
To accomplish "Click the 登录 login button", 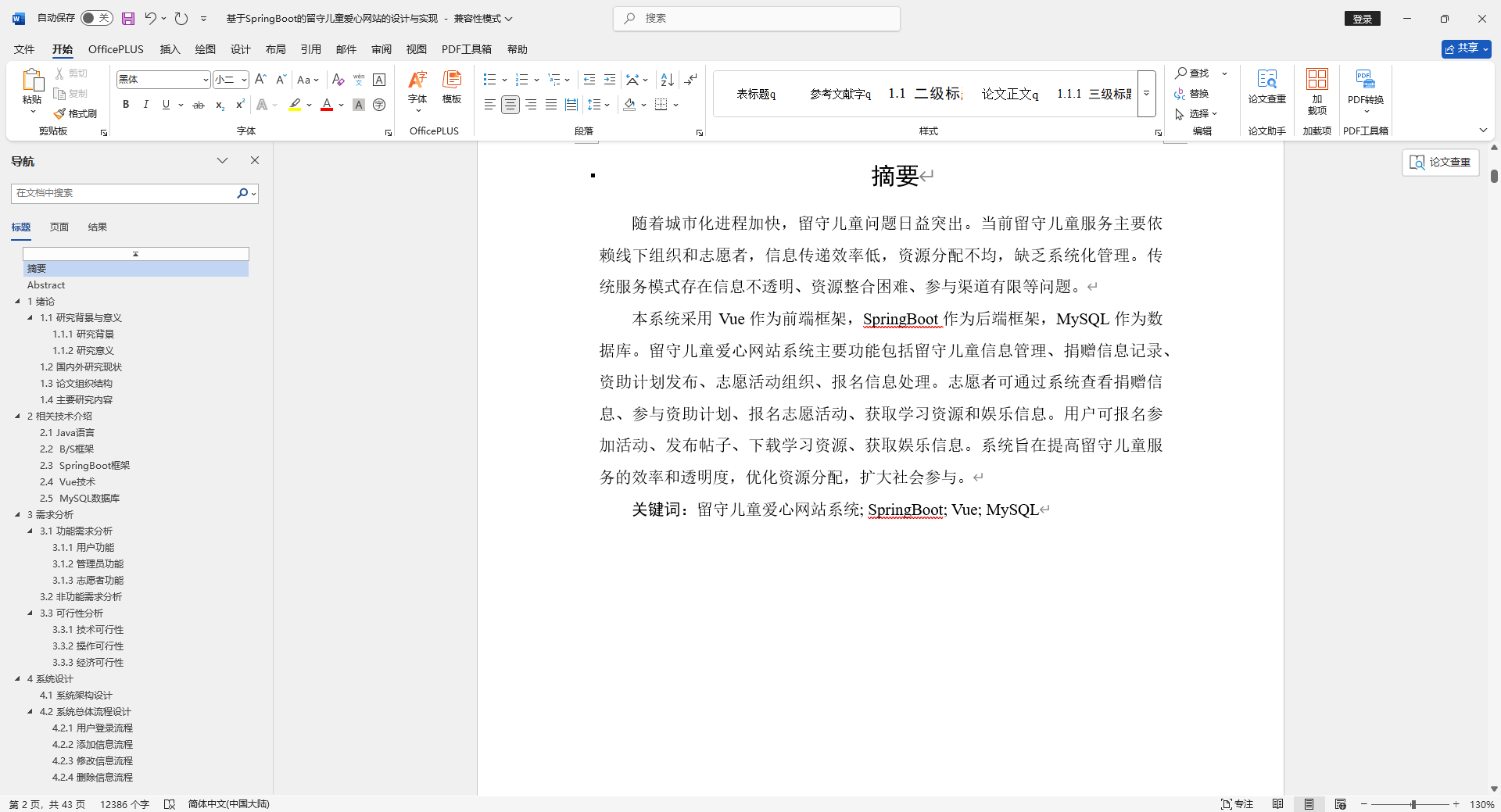I will pos(1362,18).
